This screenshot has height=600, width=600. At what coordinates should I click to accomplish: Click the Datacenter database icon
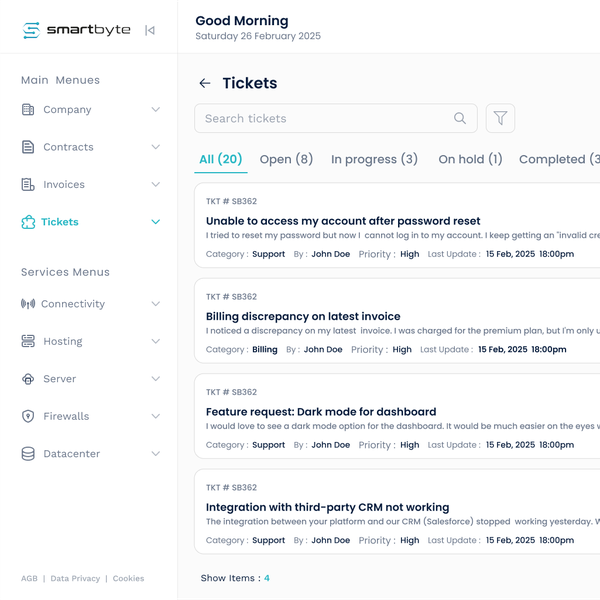[28, 454]
